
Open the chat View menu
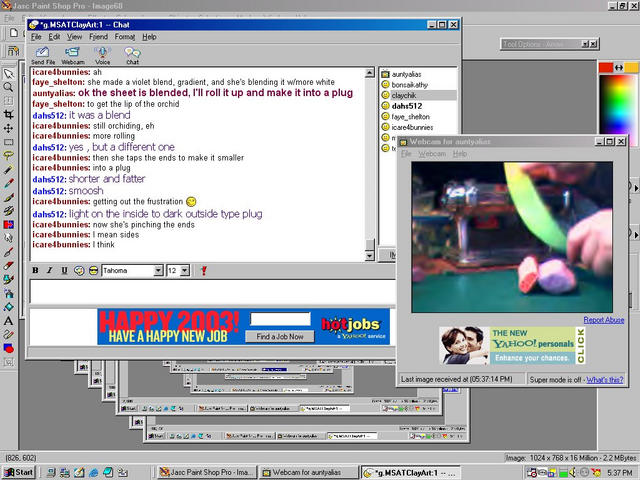pyautogui.click(x=74, y=37)
